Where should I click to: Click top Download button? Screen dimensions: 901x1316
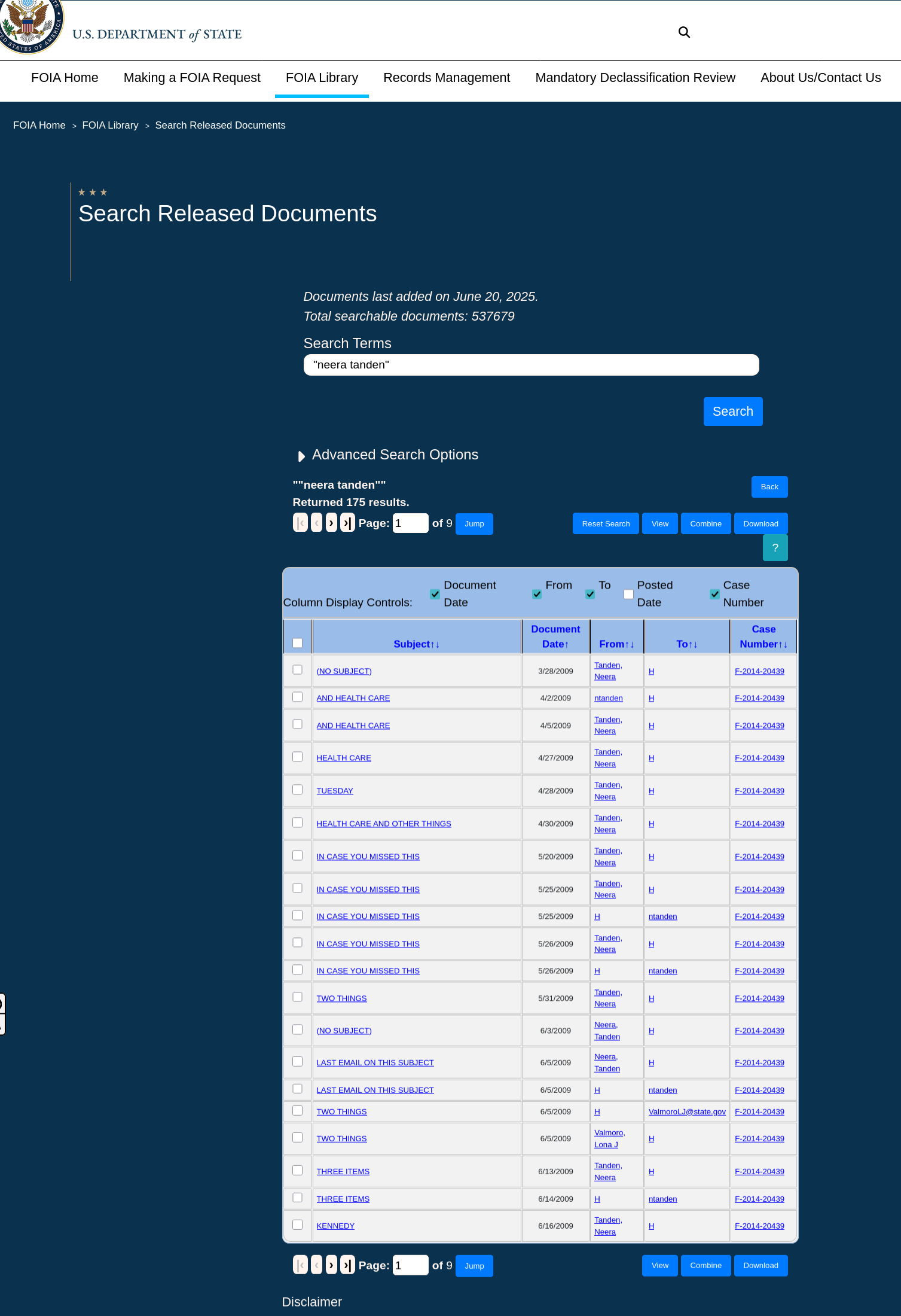click(x=760, y=523)
